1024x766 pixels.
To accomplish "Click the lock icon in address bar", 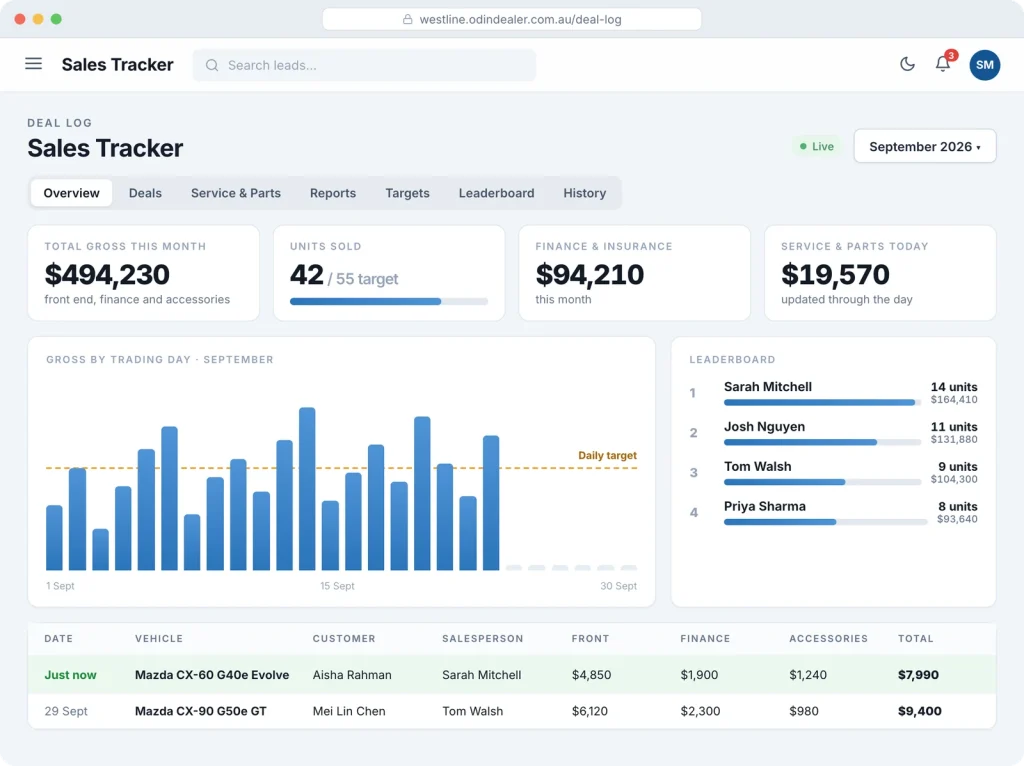I will point(408,20).
